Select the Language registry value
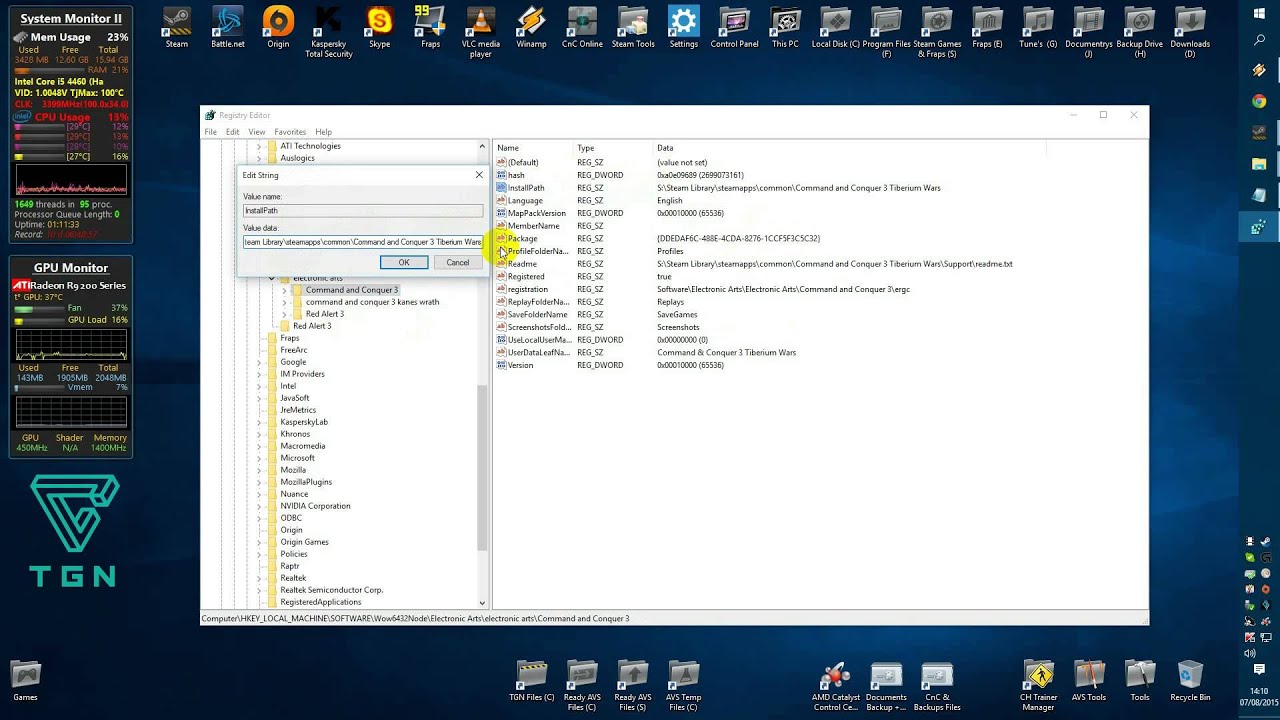The height and width of the screenshot is (720, 1280). tap(525, 200)
